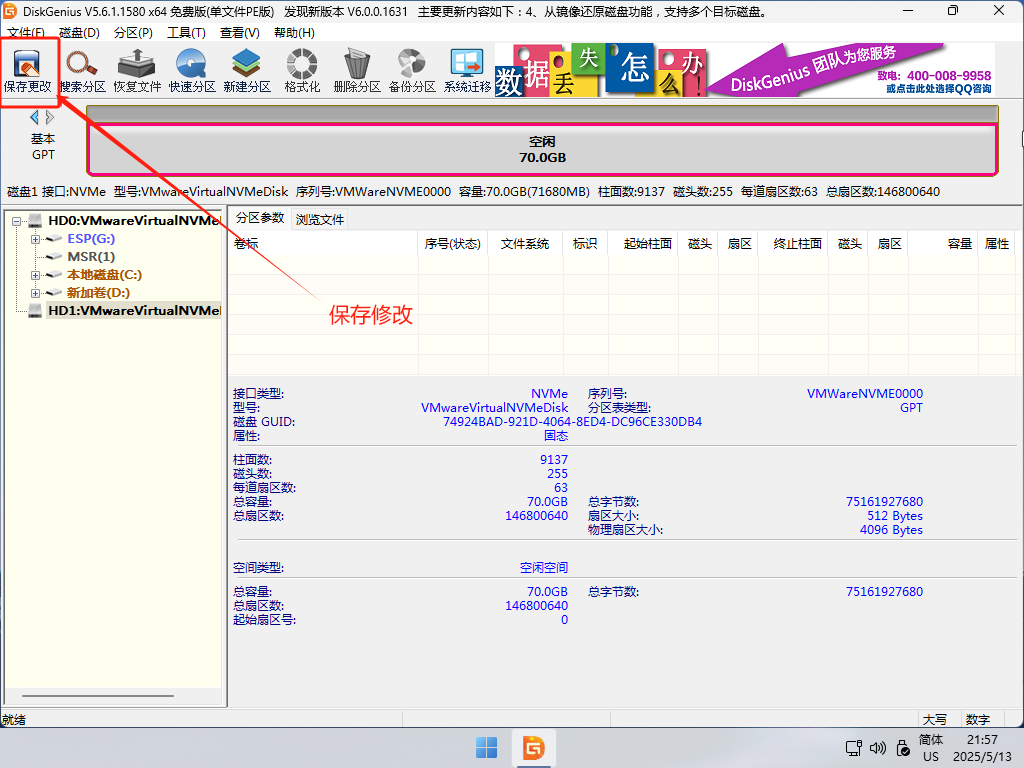Open the Windows Start button
The image size is (1024, 768).
point(486,748)
